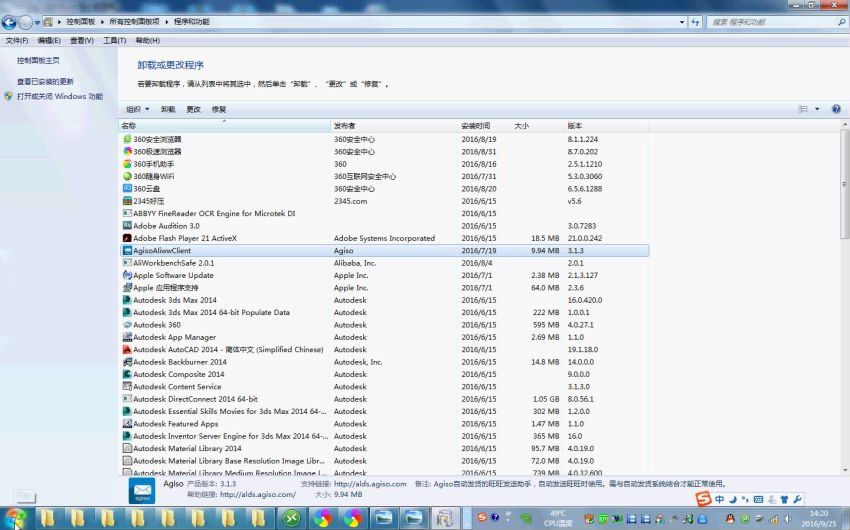Expand breadcrumb arrow after 控制面板
Viewport: 850px width, 530px height.
[x=102, y=22]
